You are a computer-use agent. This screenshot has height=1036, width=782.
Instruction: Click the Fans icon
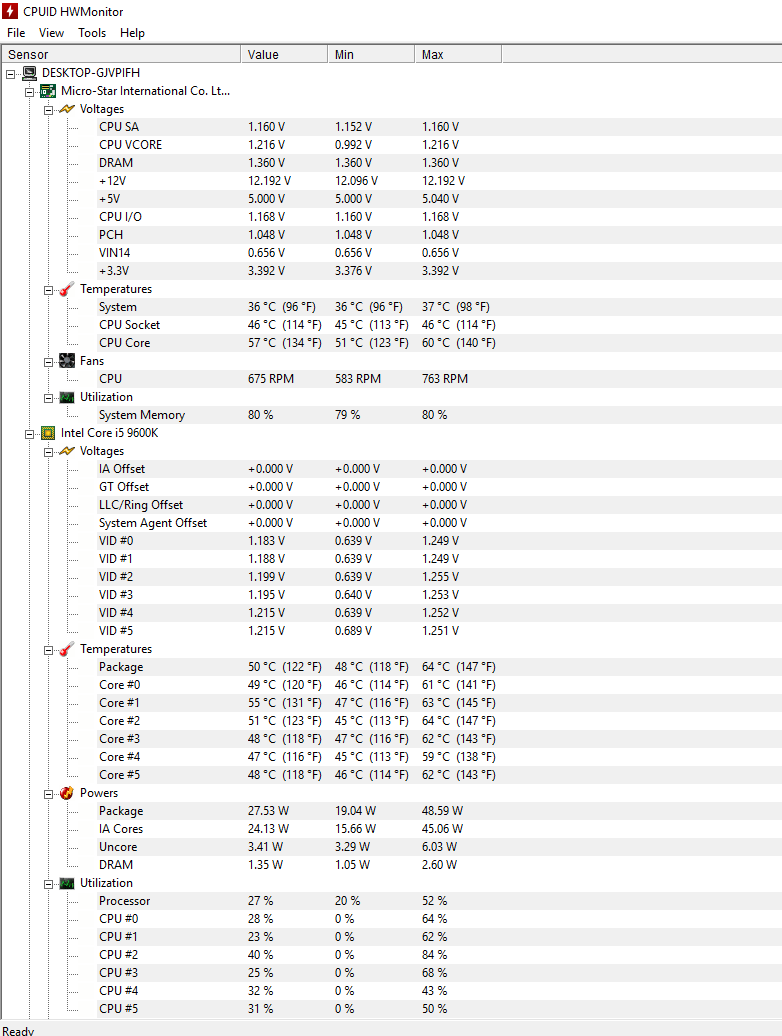tap(67, 361)
